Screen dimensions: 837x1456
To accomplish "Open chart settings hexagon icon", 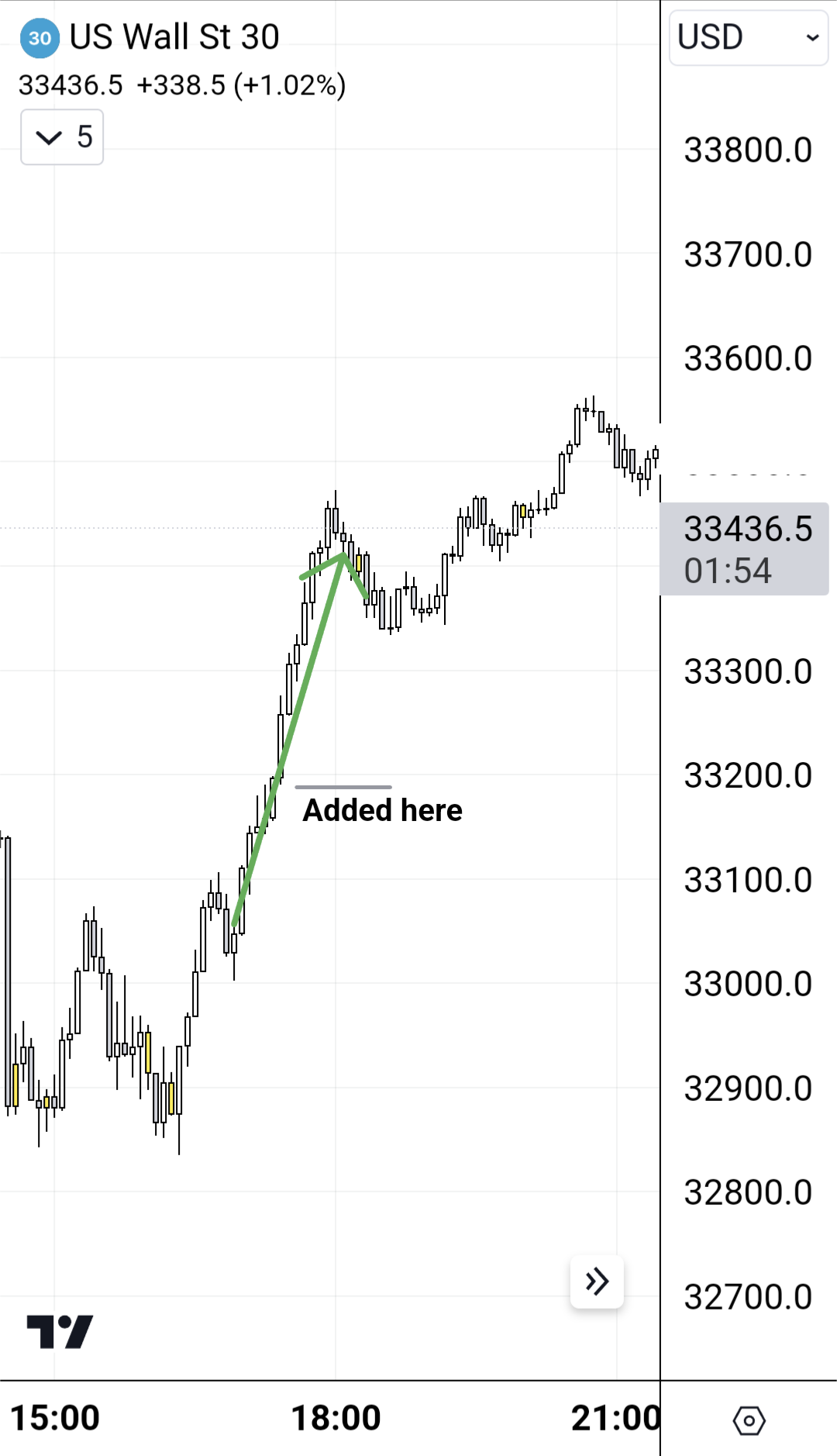I will [x=749, y=1420].
